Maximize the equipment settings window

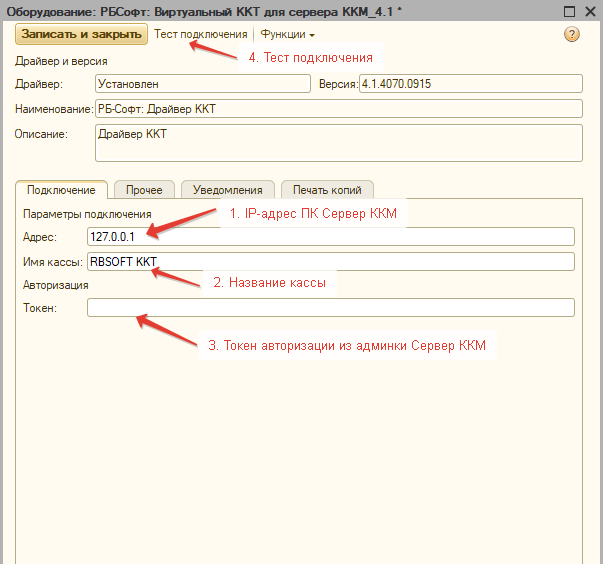click(569, 12)
